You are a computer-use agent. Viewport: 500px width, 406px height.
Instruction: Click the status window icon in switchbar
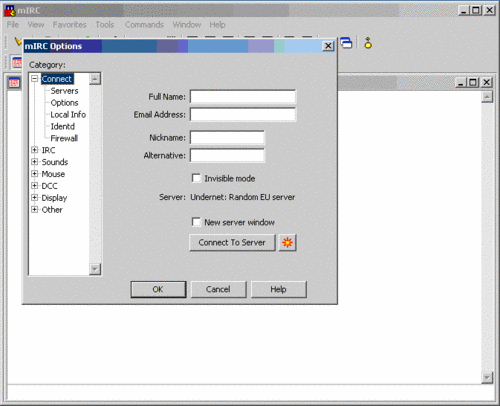point(16,62)
